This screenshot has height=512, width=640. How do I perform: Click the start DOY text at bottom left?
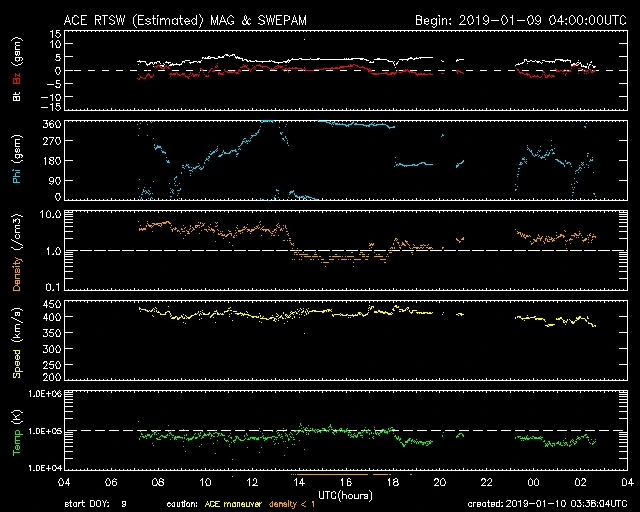pos(97,504)
